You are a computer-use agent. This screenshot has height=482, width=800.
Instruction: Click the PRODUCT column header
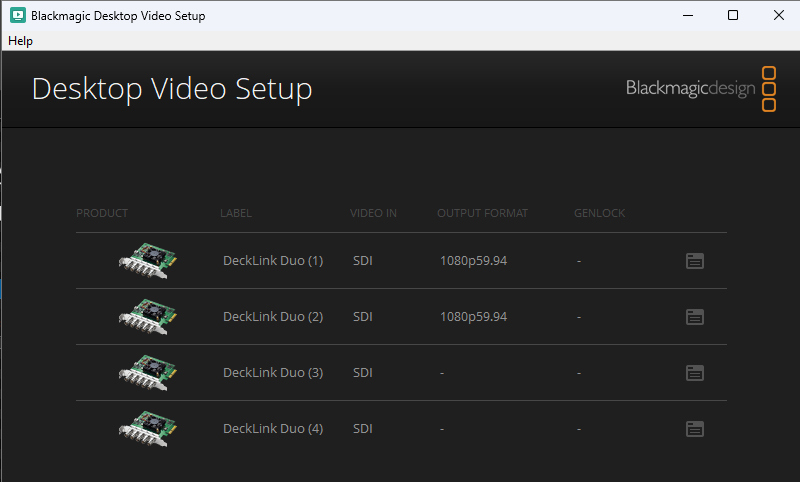102,213
